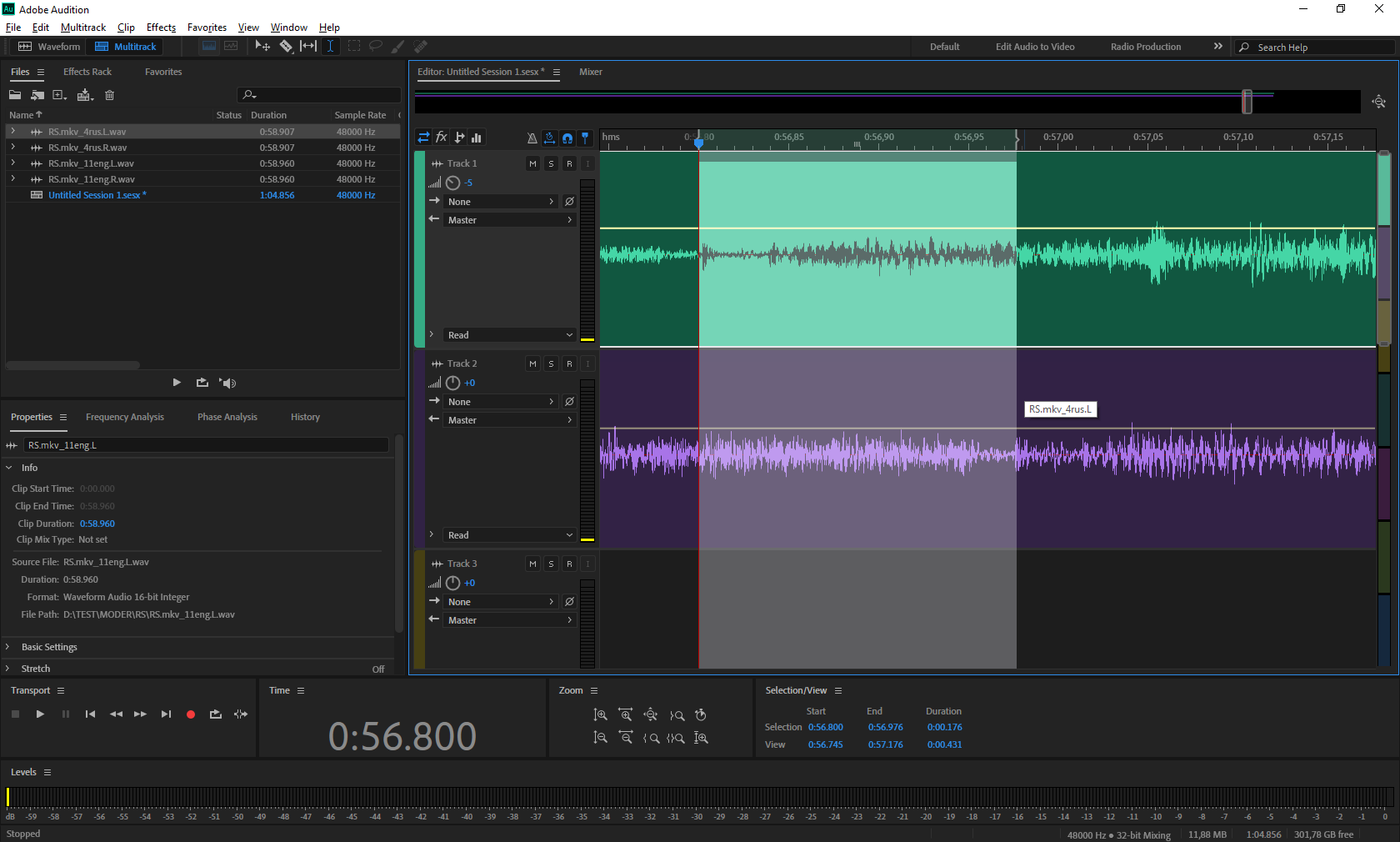Screen dimensions: 1400x842
Task: Click Zoom In Amplitude icon
Action: coord(600,715)
